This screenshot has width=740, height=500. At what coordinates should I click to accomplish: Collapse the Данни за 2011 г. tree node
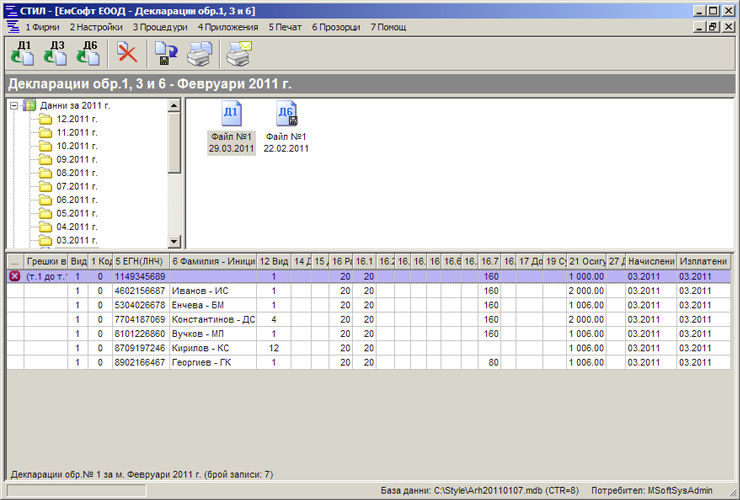(x=14, y=106)
